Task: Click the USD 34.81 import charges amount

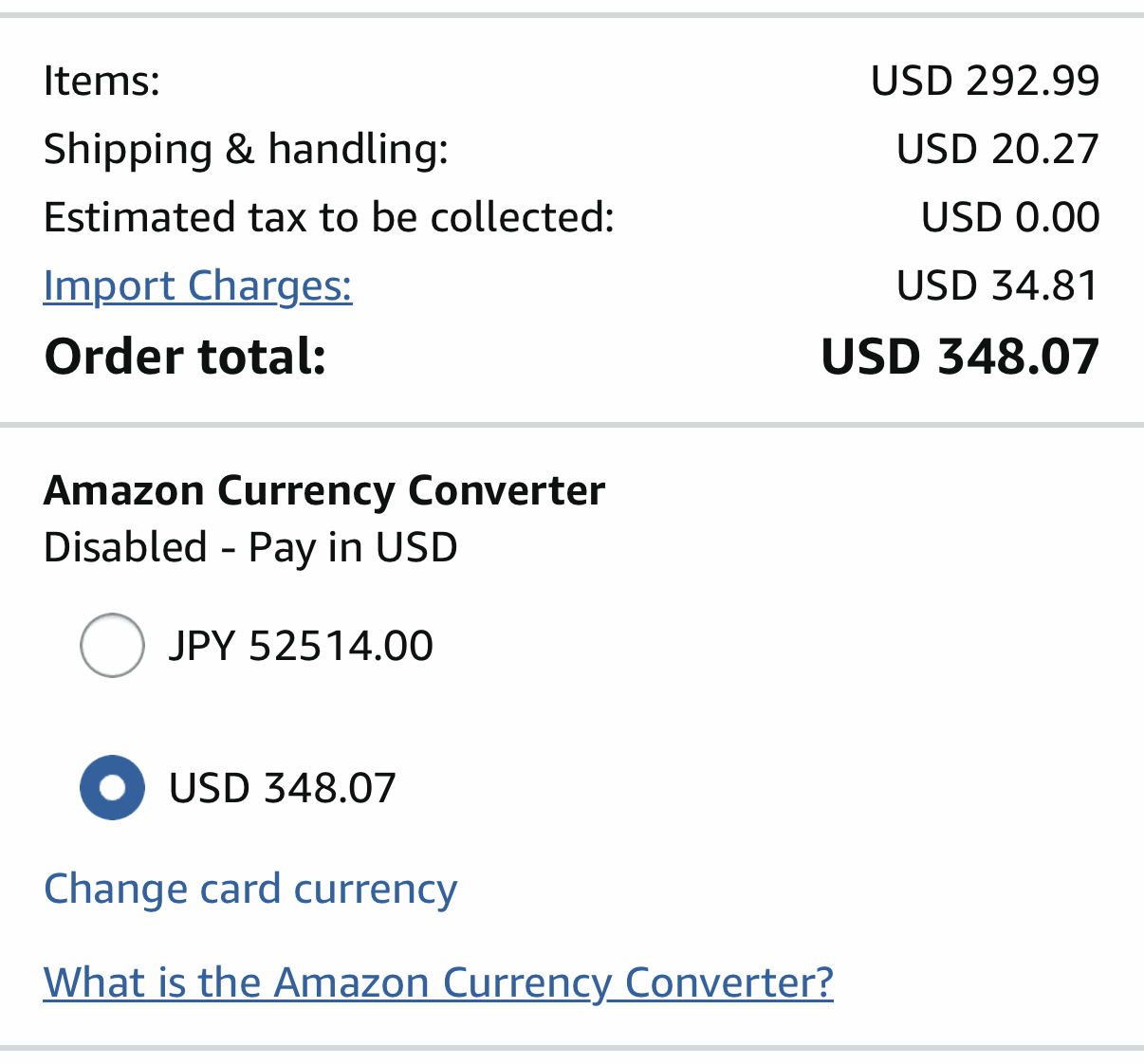Action: [997, 285]
